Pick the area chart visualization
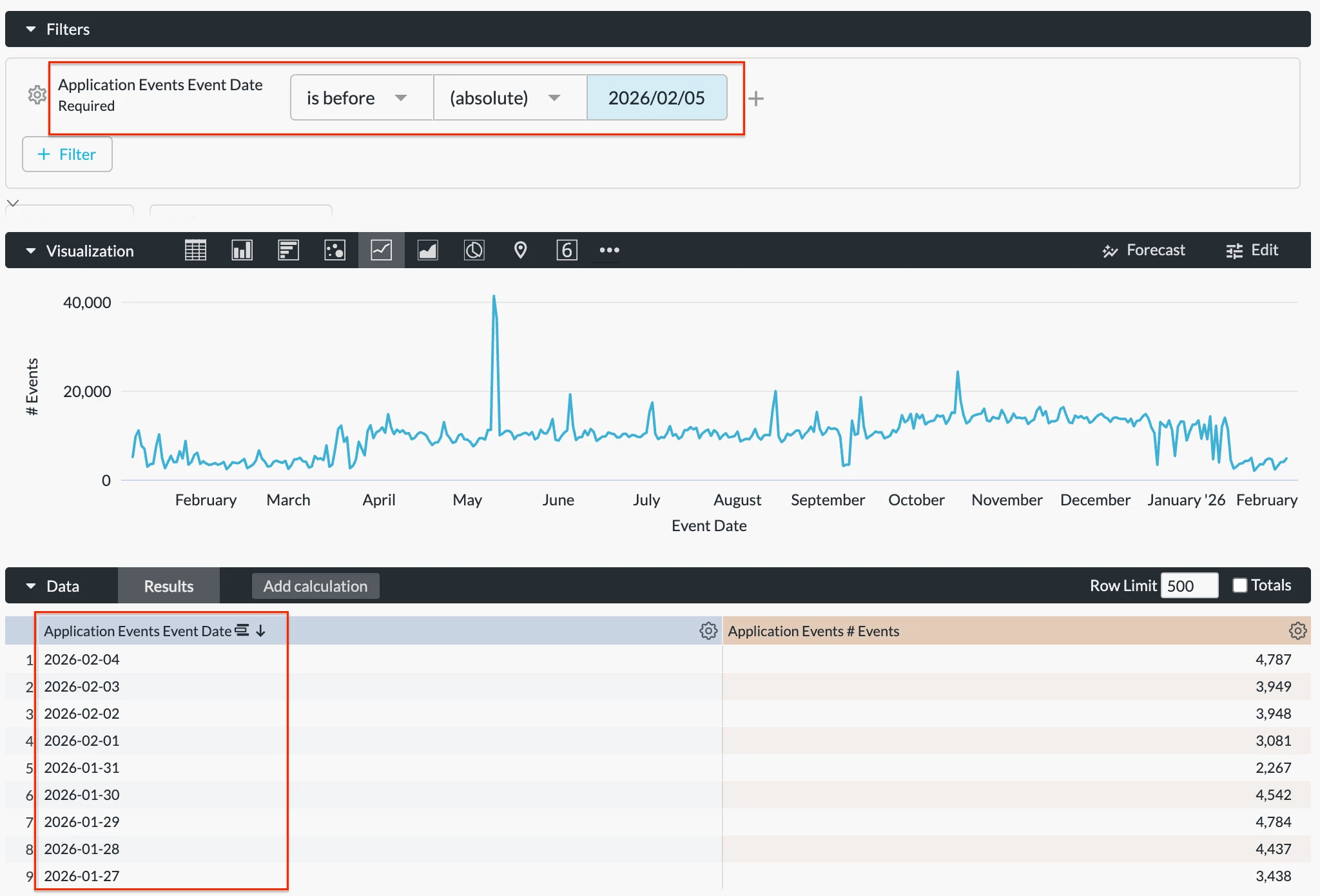This screenshot has width=1320, height=896. [x=427, y=250]
